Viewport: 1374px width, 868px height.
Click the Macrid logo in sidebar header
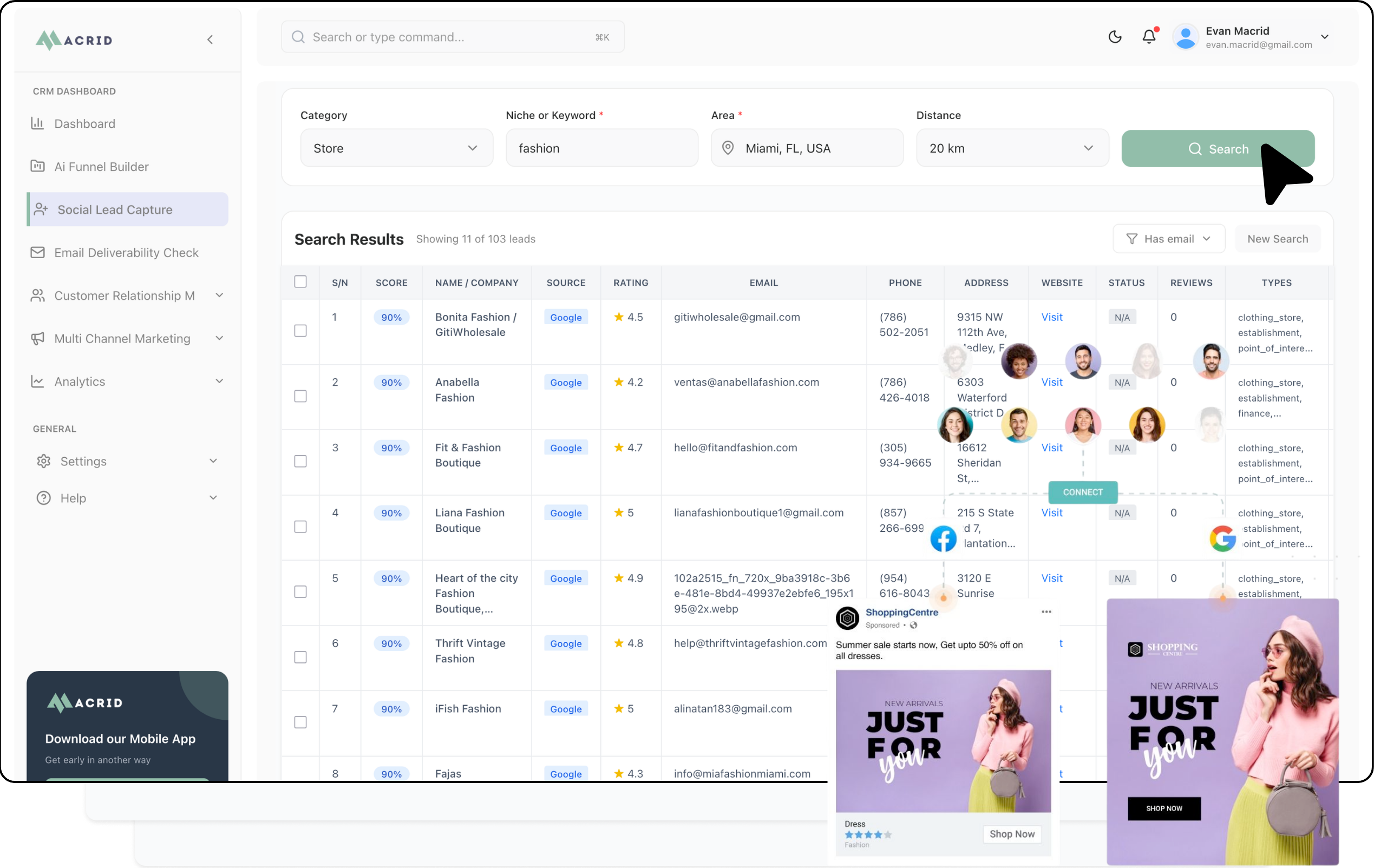[x=74, y=40]
